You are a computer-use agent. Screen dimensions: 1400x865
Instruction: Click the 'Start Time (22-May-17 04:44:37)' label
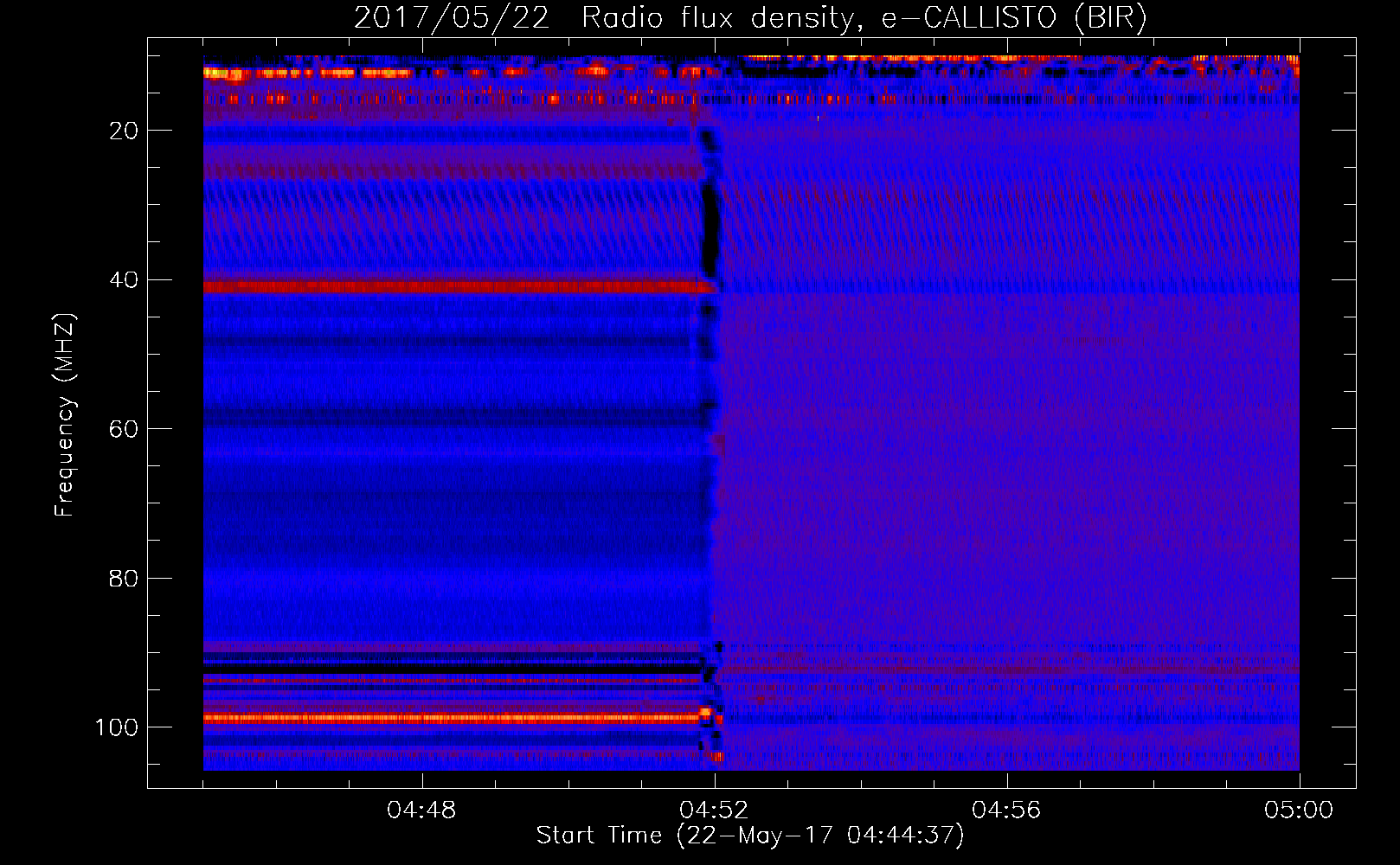(750, 836)
